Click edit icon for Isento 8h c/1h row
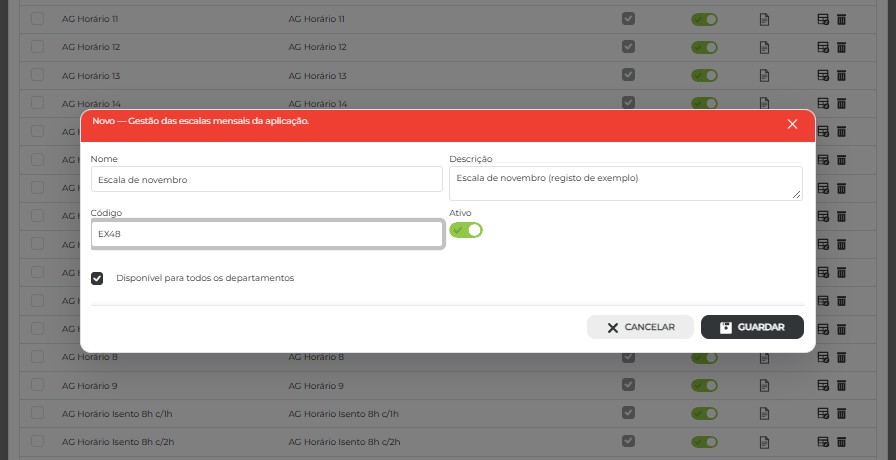Screen dimensions: 896x460 (823, 414)
